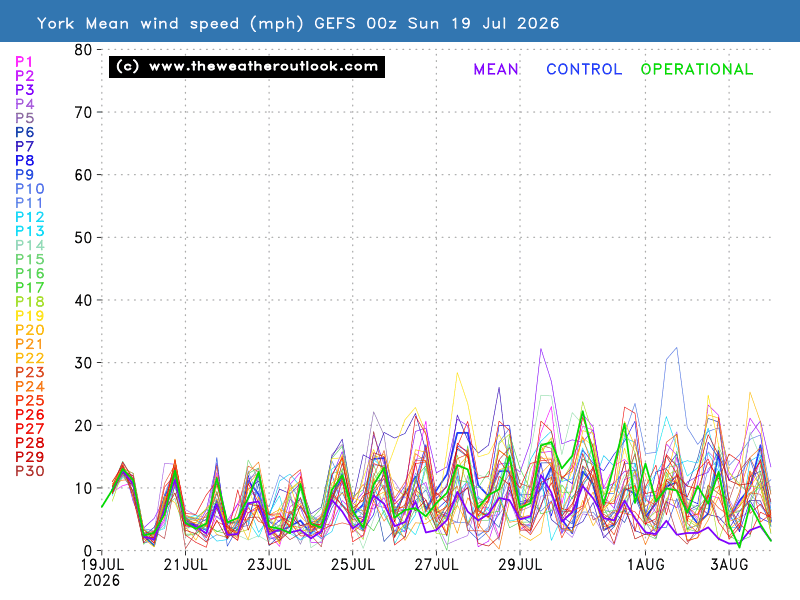Click the P19 legend label
The height and width of the screenshot is (600, 800).
click(30, 316)
